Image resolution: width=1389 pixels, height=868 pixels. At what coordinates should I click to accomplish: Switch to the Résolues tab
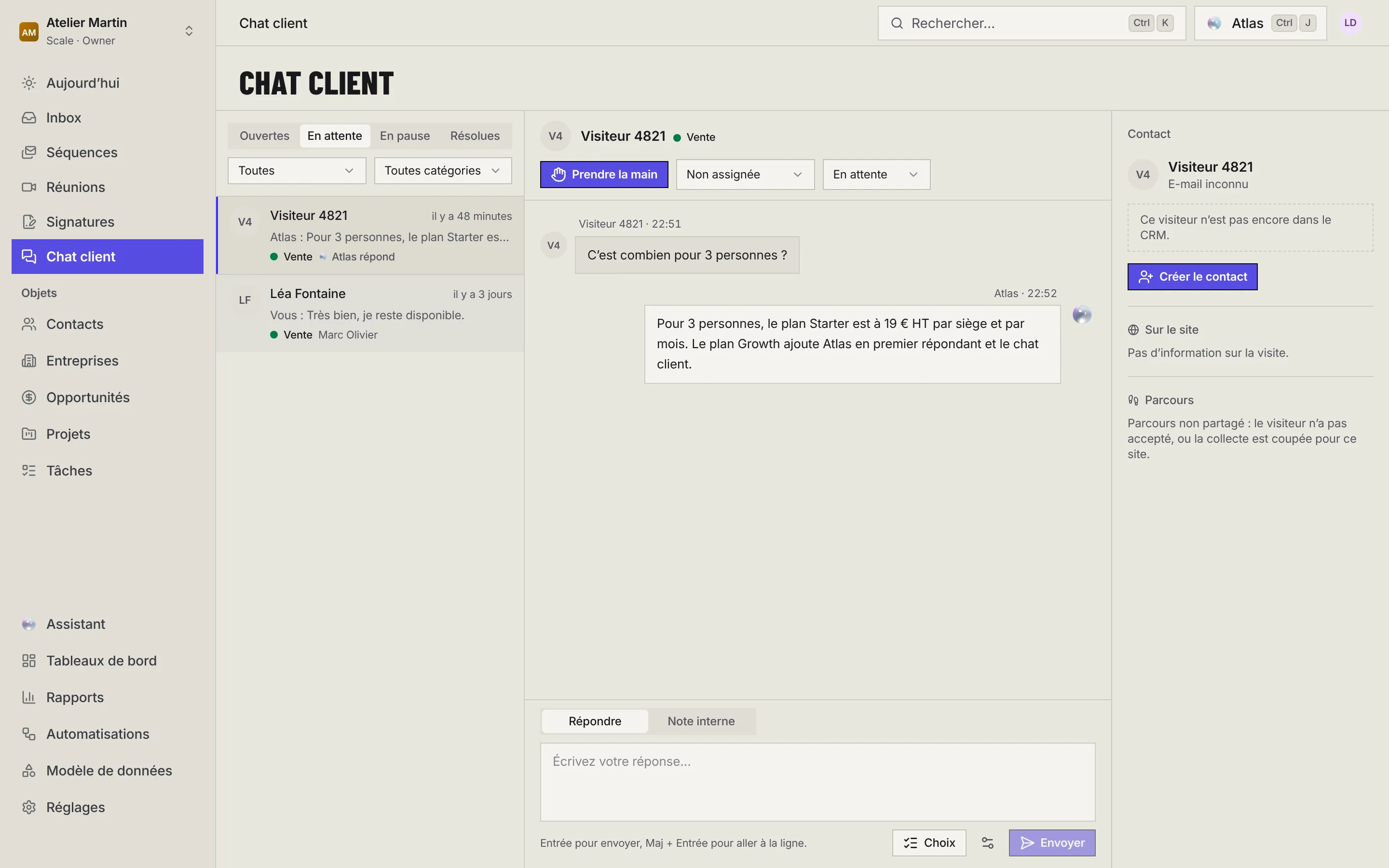pyautogui.click(x=475, y=136)
